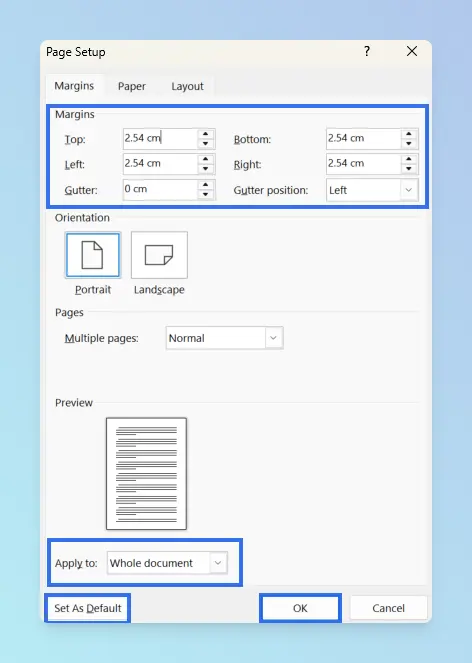Screen dimensions: 472x663
Task: Close the Page Setup dialog
Action: pos(412,52)
